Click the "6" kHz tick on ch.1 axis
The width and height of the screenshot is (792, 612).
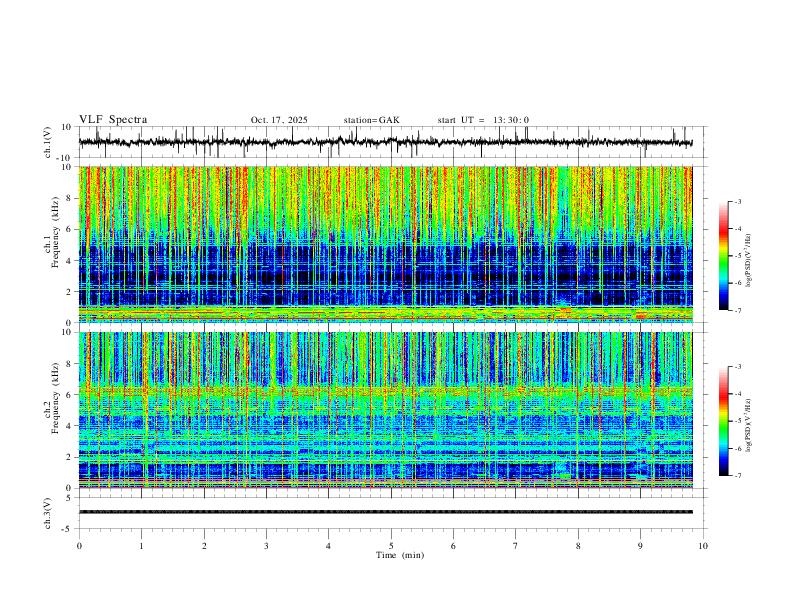(x=70, y=229)
